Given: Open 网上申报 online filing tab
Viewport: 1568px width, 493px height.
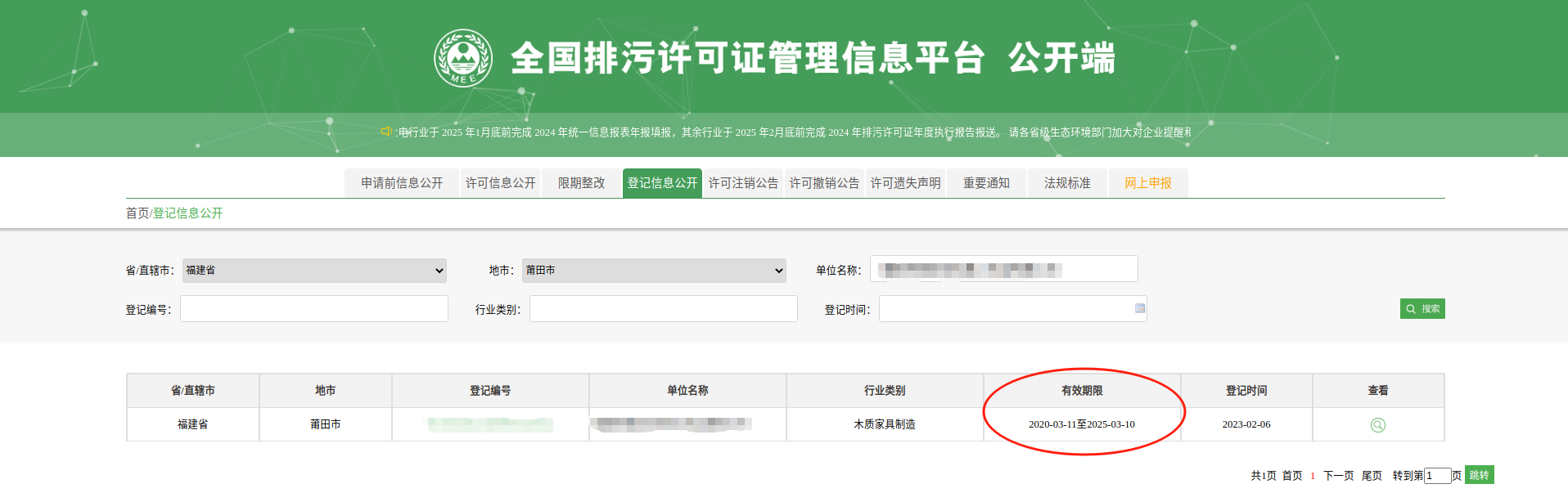Looking at the screenshot, I should tap(1147, 183).
